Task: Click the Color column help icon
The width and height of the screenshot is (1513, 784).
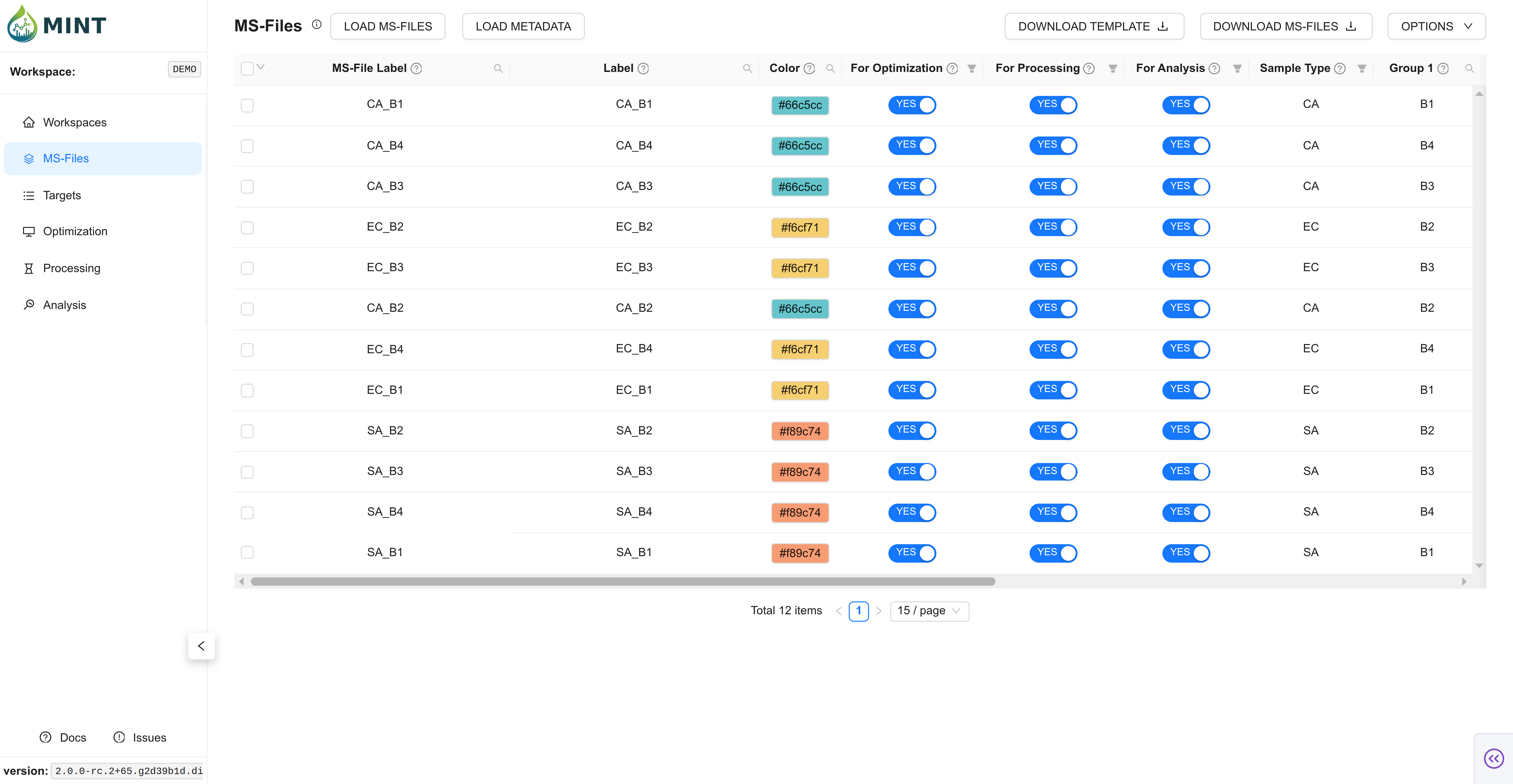Action: pyautogui.click(x=809, y=69)
